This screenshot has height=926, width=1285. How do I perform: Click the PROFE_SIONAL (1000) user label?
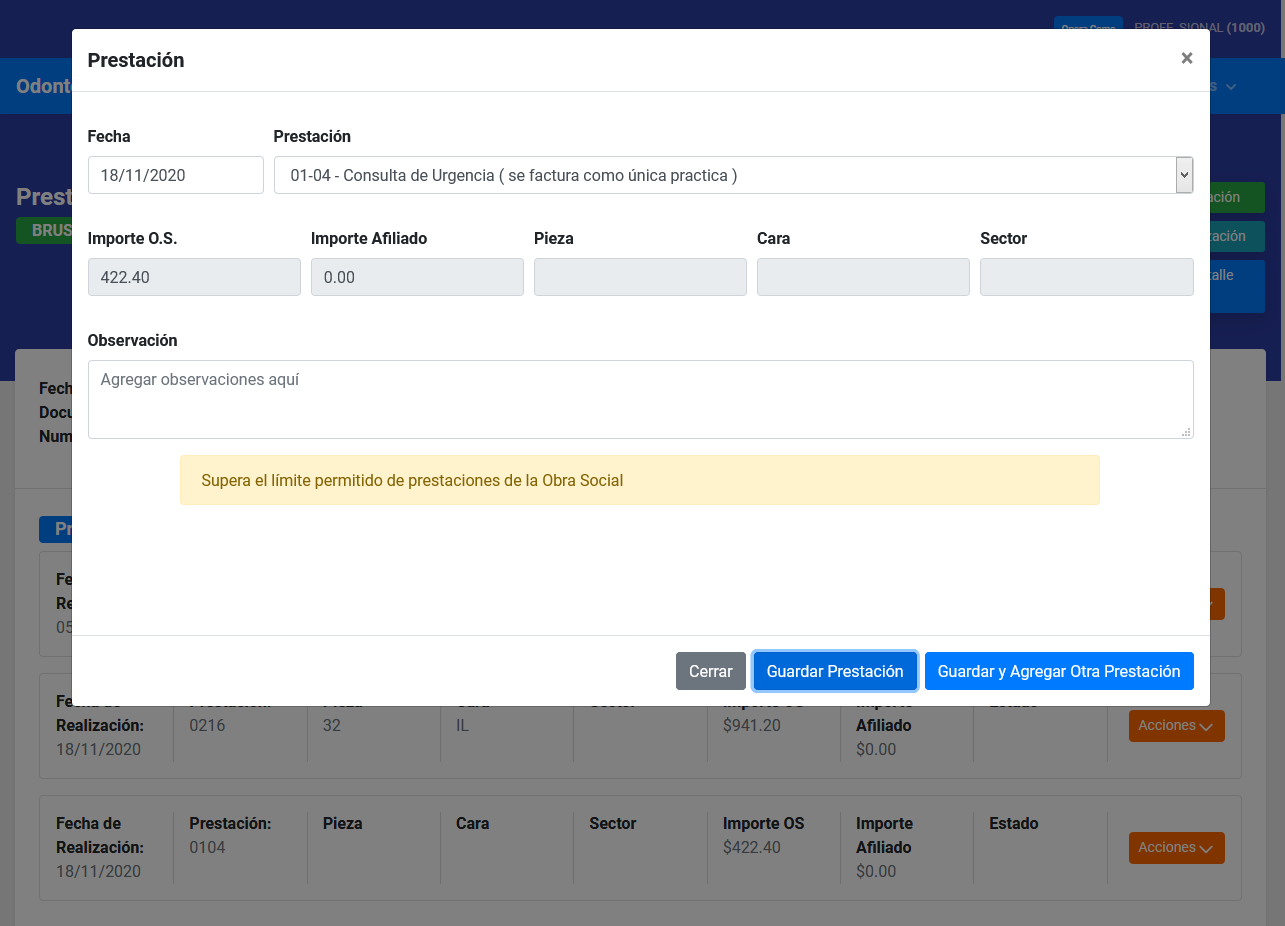point(1199,27)
